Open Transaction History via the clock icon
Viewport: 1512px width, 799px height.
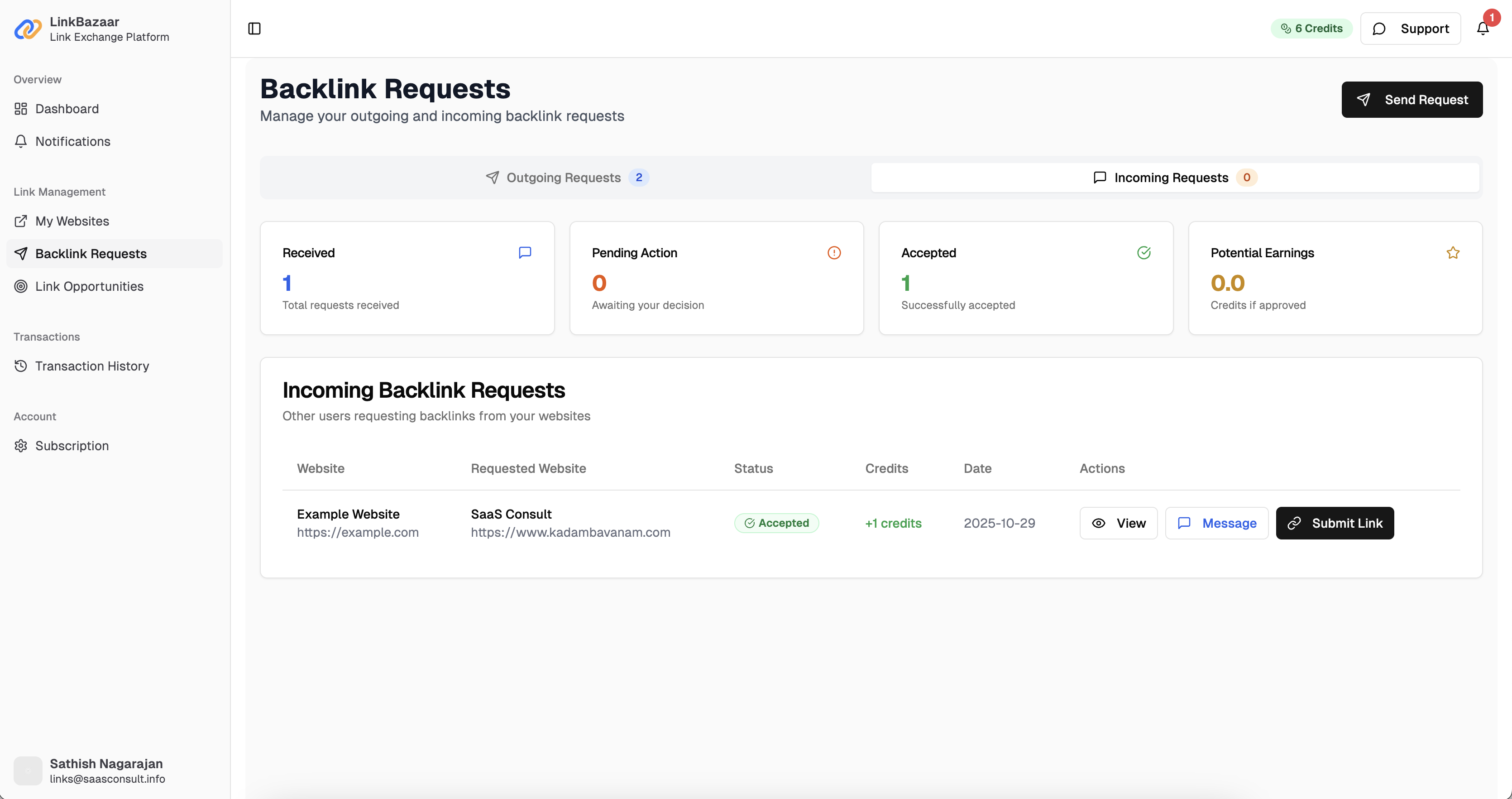pos(20,366)
